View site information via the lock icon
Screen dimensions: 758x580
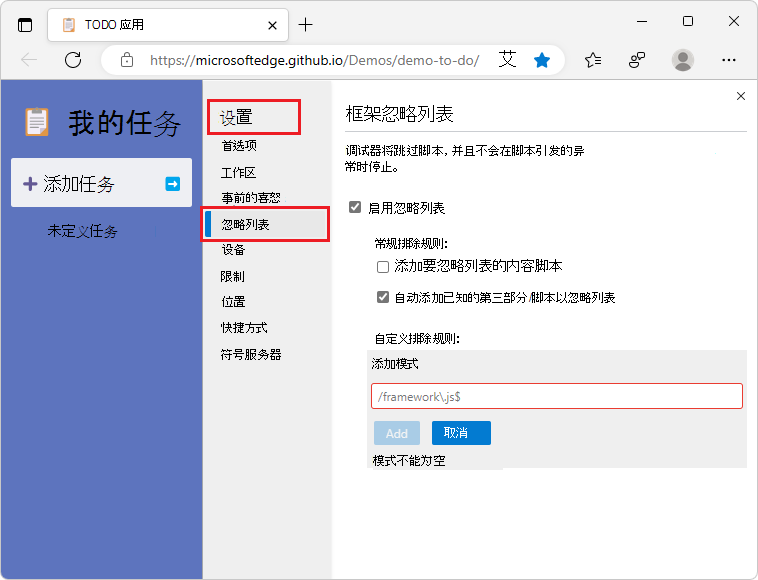coord(127,60)
